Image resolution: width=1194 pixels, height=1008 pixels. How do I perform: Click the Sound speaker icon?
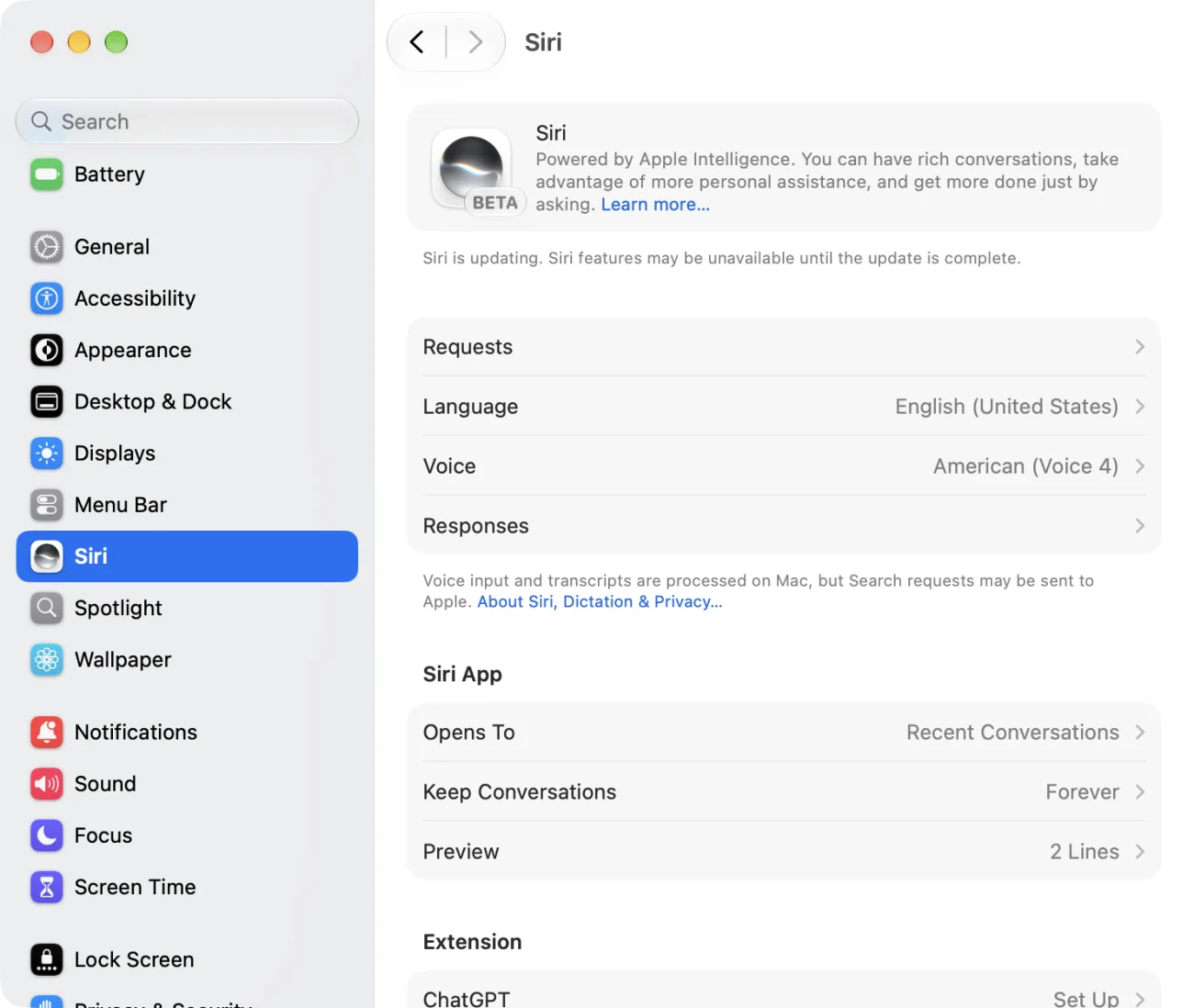47,784
